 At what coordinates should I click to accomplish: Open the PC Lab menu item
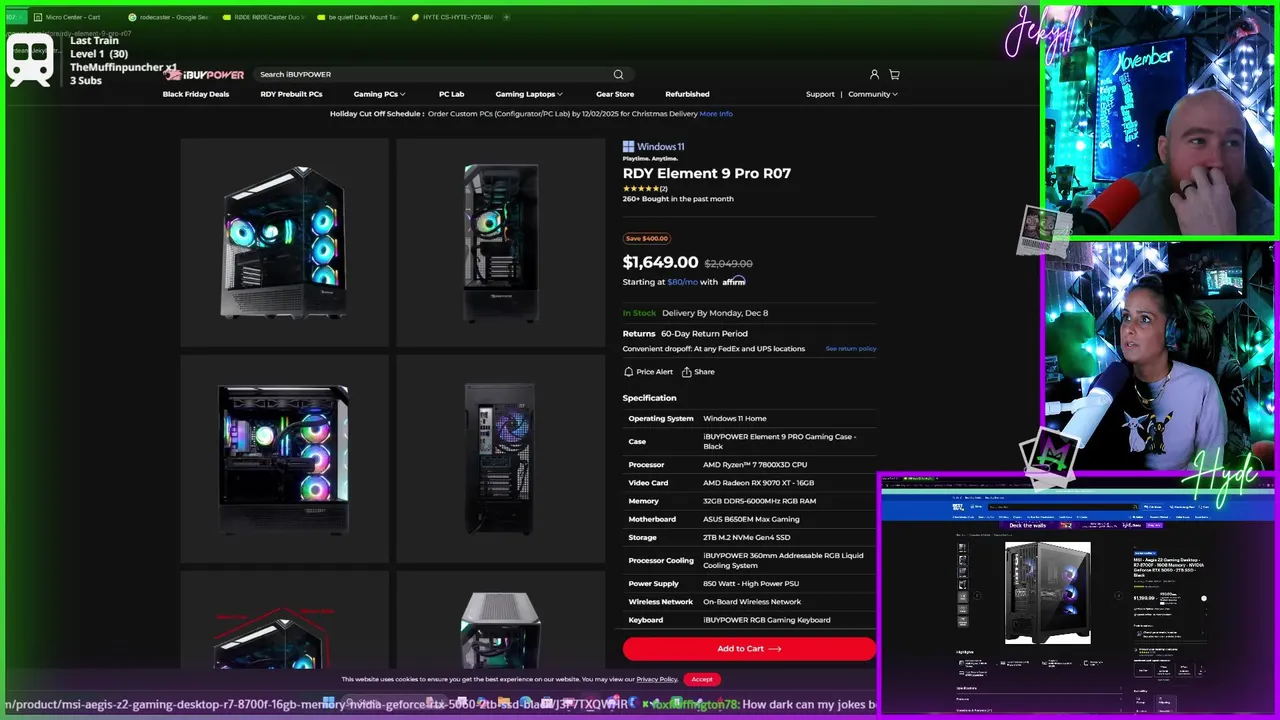pyautogui.click(x=451, y=94)
